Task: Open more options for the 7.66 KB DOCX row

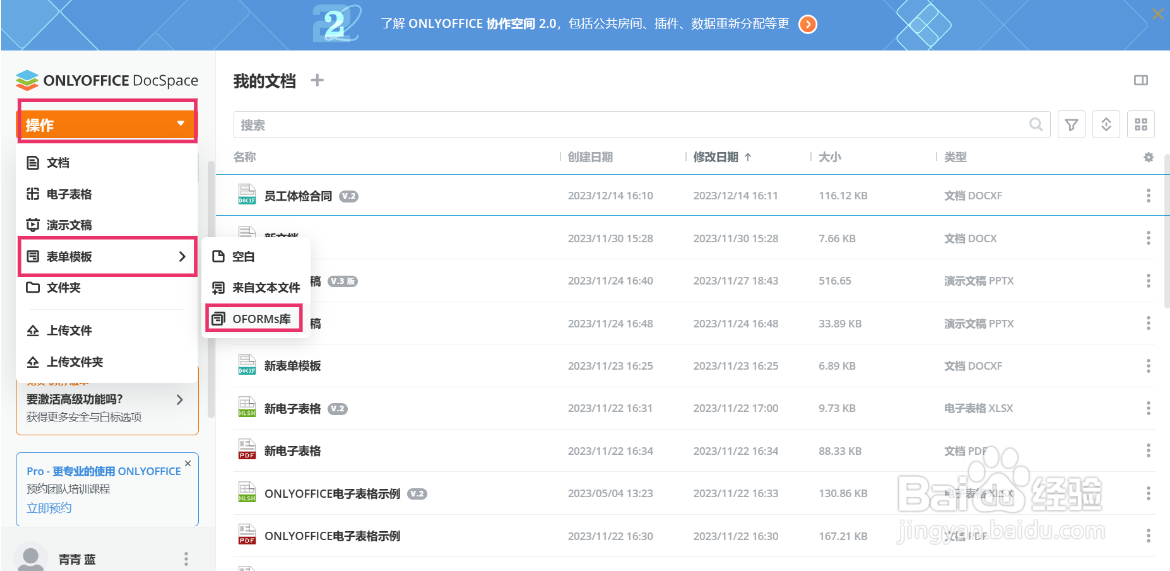Action: [x=1148, y=238]
